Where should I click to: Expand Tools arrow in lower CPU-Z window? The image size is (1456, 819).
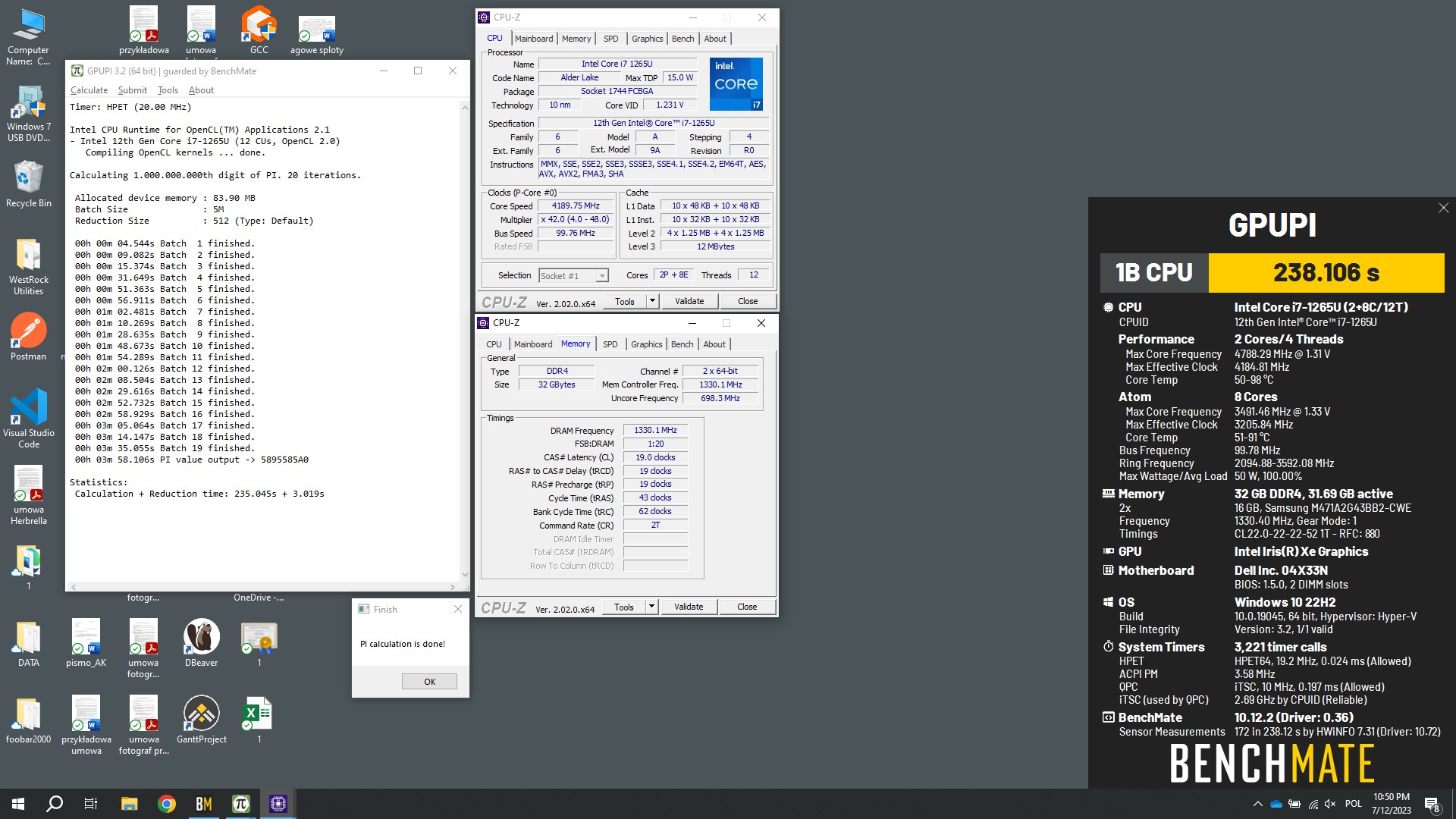coord(651,607)
